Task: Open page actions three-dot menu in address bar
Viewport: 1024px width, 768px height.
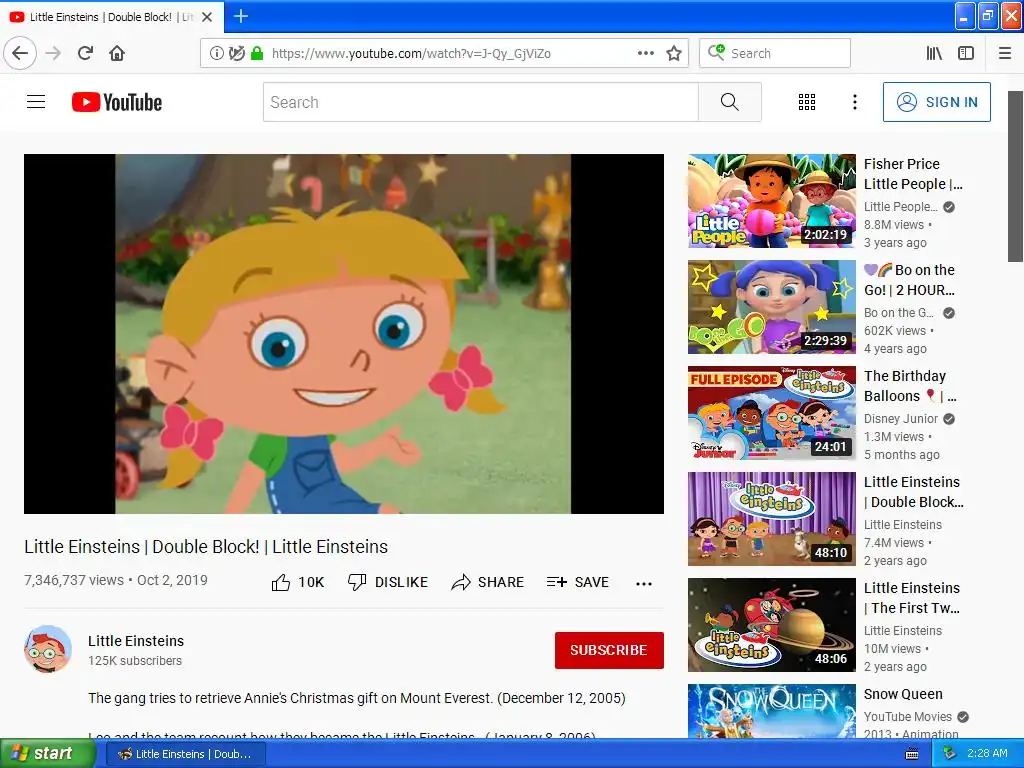Action: tap(645, 53)
